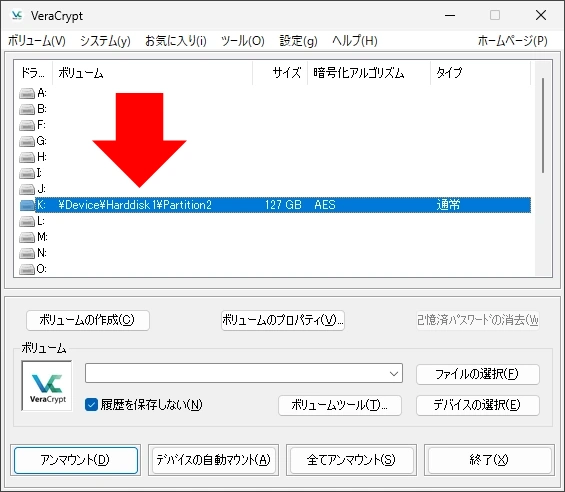Click the M: drive icon

click(x=27, y=237)
